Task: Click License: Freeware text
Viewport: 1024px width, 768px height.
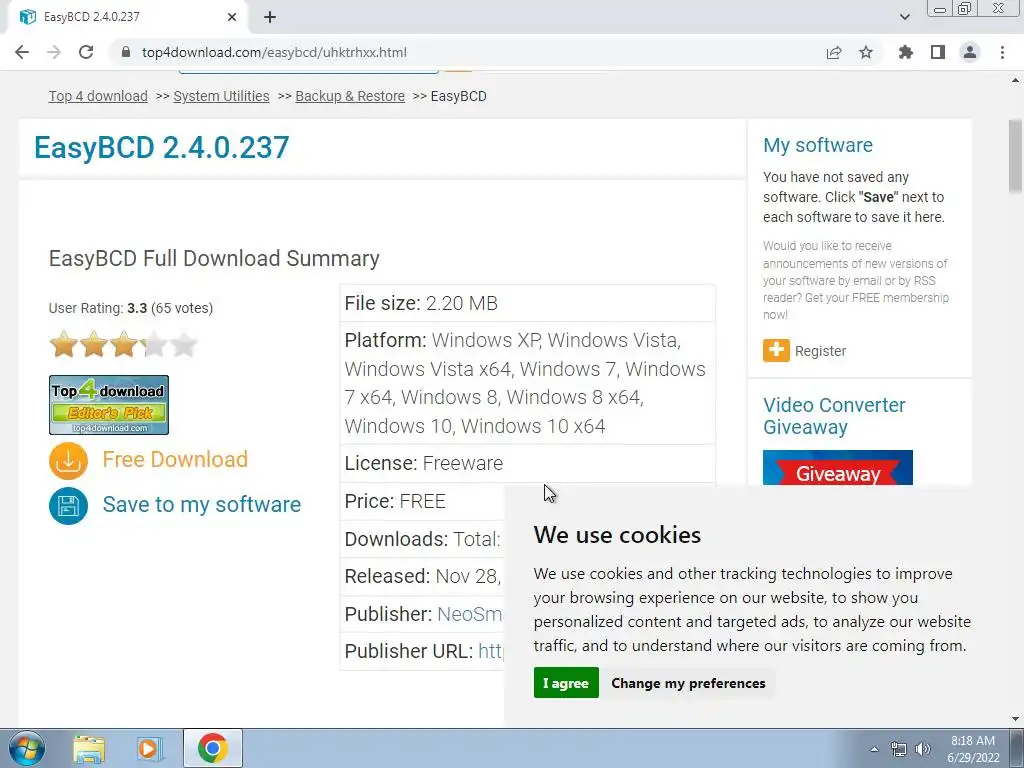Action: [424, 463]
